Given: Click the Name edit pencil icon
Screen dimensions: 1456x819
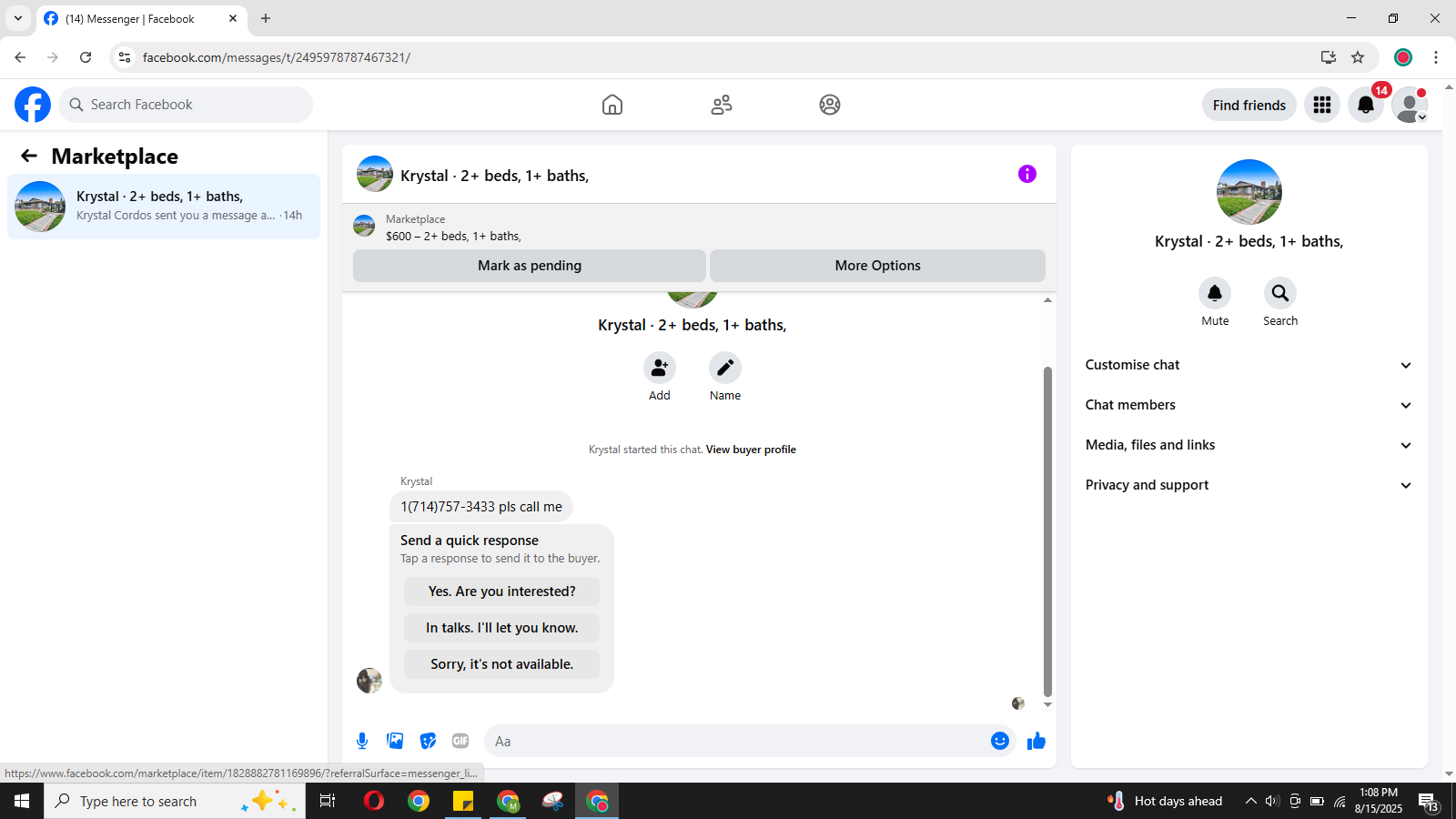Looking at the screenshot, I should (x=725, y=368).
